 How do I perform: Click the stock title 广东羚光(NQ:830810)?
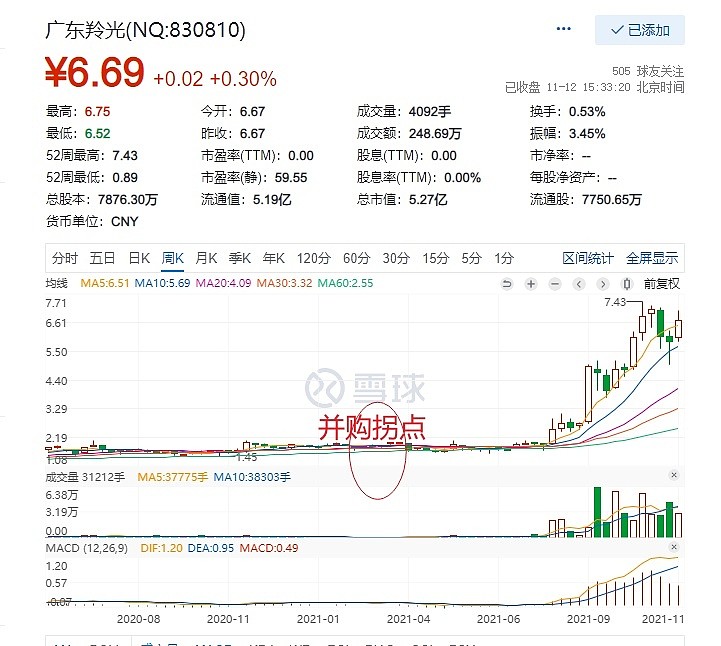[145, 30]
